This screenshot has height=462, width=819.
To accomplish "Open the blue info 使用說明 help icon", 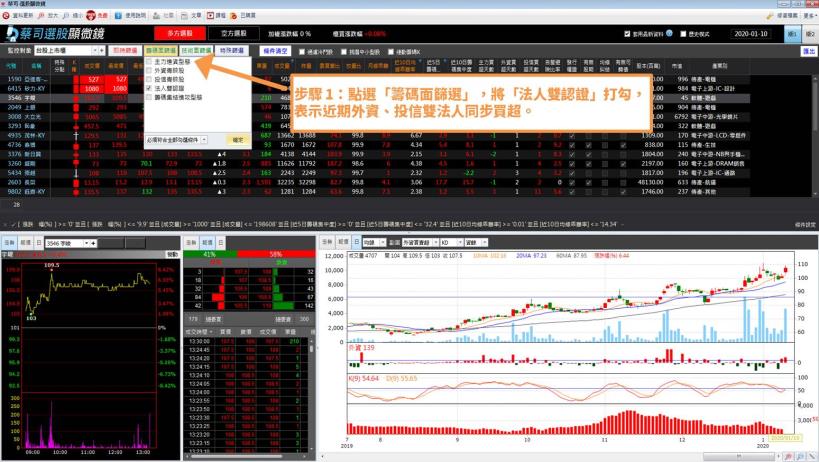I will [118, 16].
